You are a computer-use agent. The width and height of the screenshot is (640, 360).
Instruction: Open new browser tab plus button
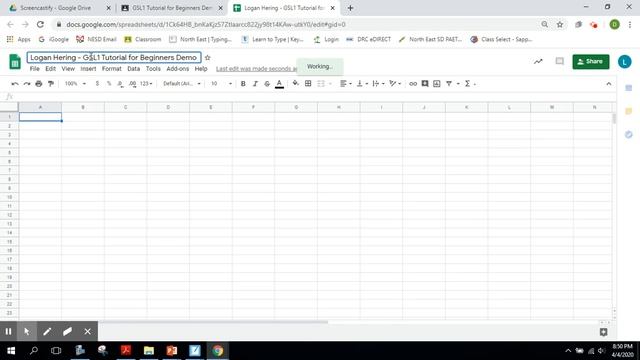[x=350, y=8]
